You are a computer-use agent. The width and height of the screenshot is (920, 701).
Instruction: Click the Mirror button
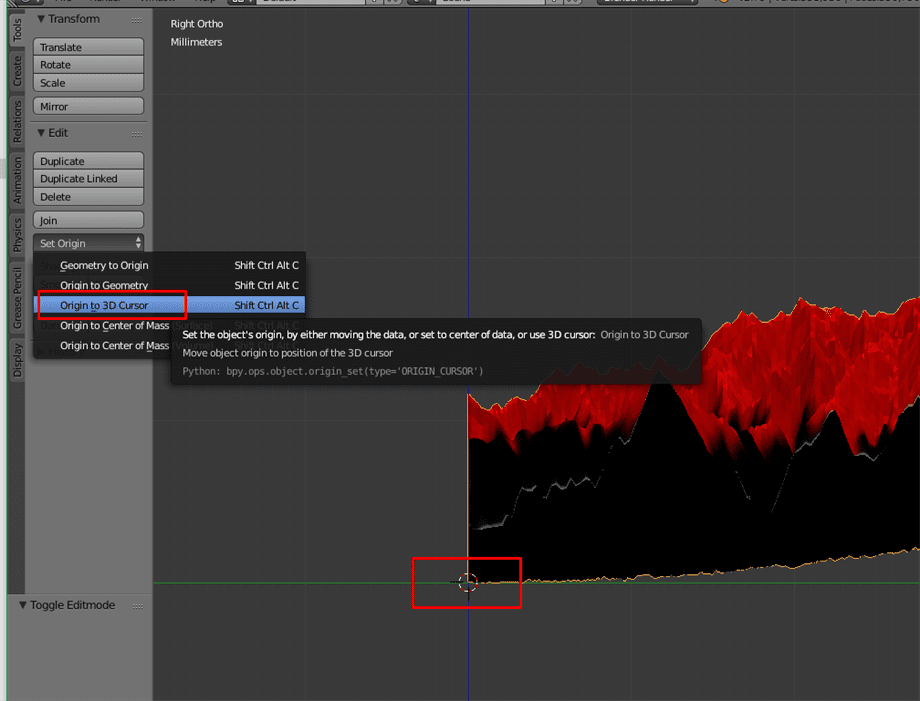89,106
